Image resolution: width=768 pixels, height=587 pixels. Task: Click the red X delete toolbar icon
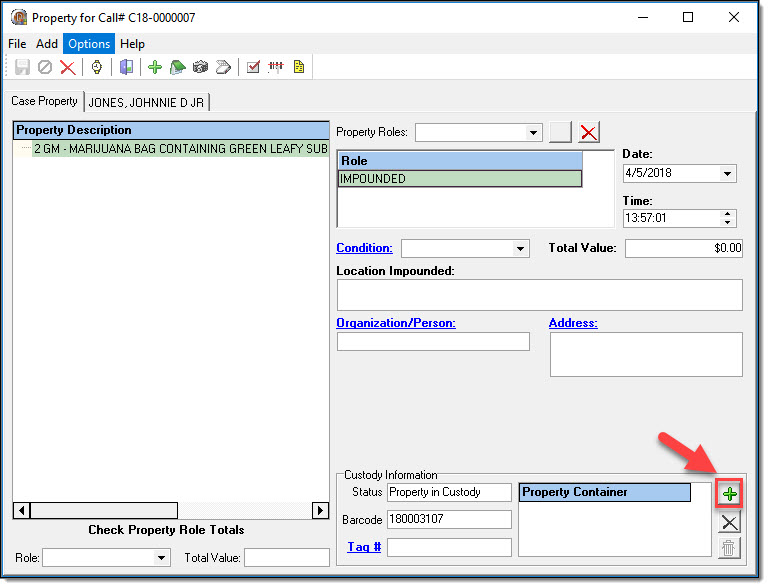67,67
